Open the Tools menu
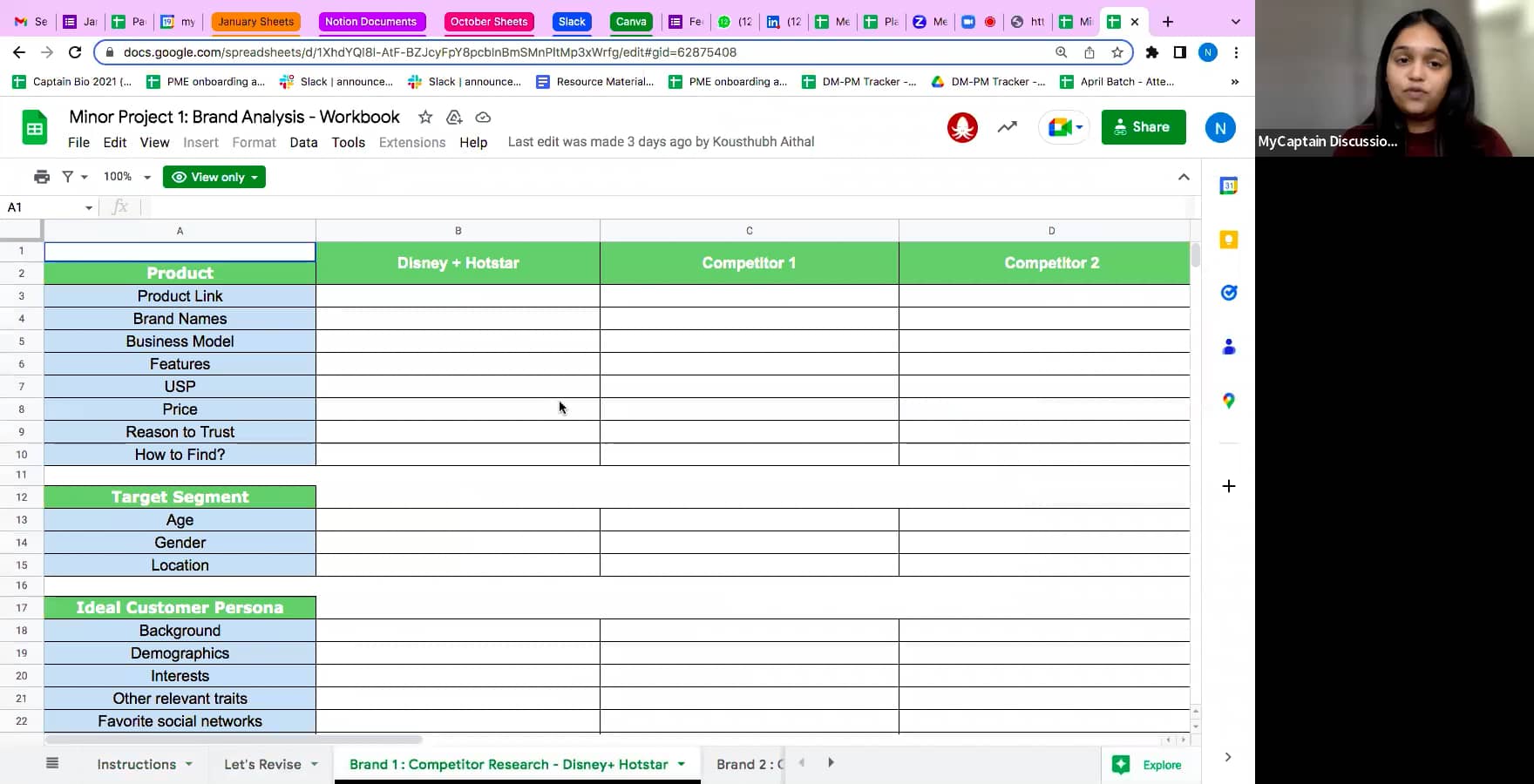This screenshot has height=784, width=1534. click(349, 142)
